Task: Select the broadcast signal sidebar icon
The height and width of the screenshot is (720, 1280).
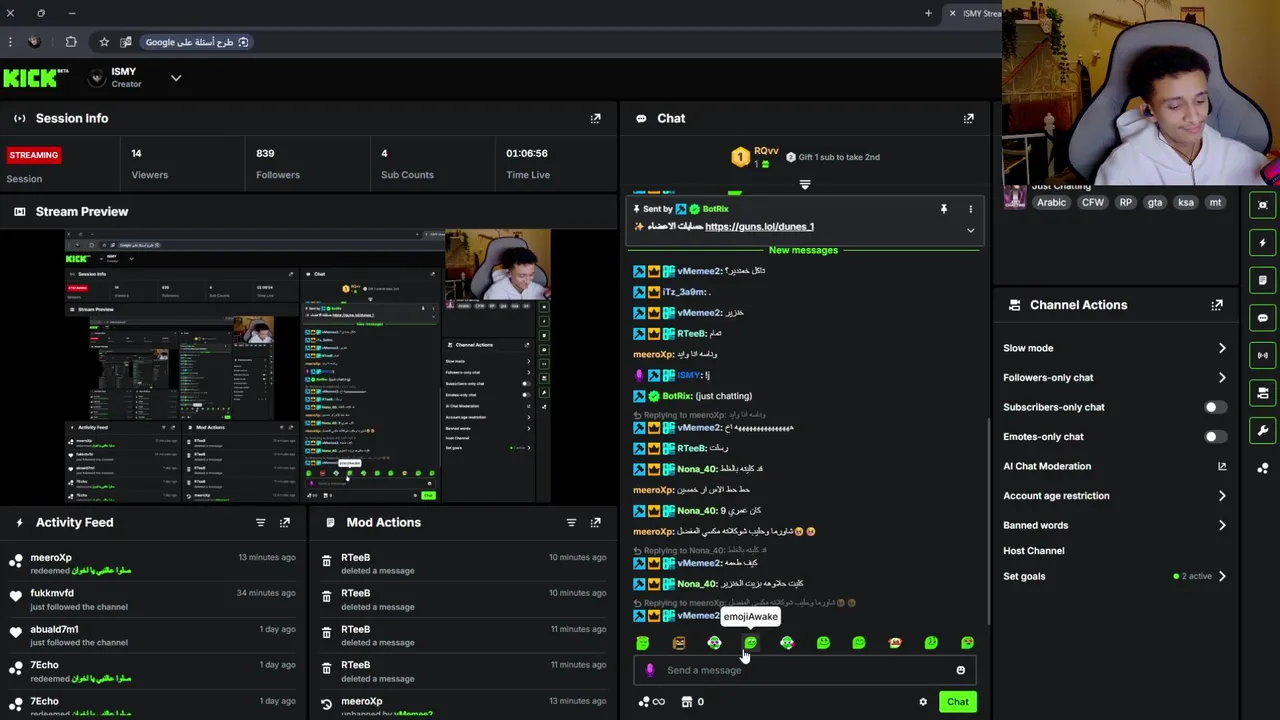Action: [1263, 355]
